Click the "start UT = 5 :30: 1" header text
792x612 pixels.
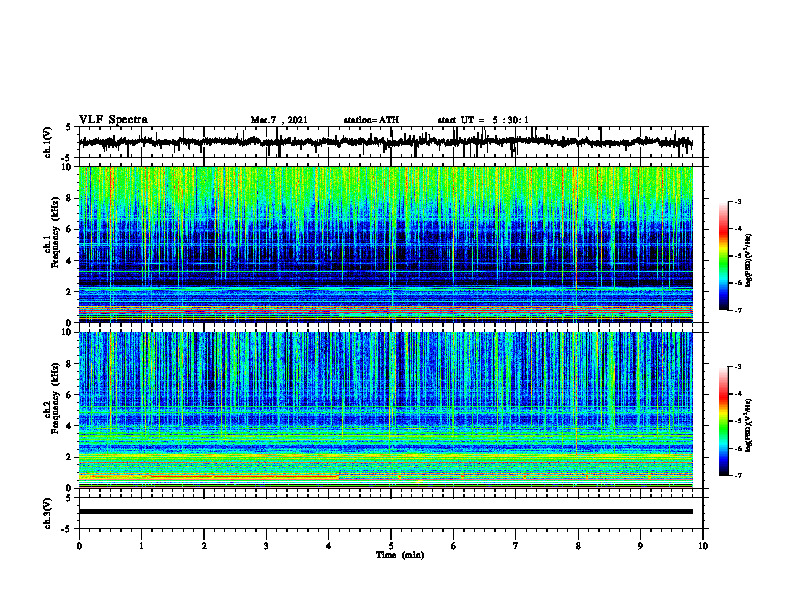[483, 120]
